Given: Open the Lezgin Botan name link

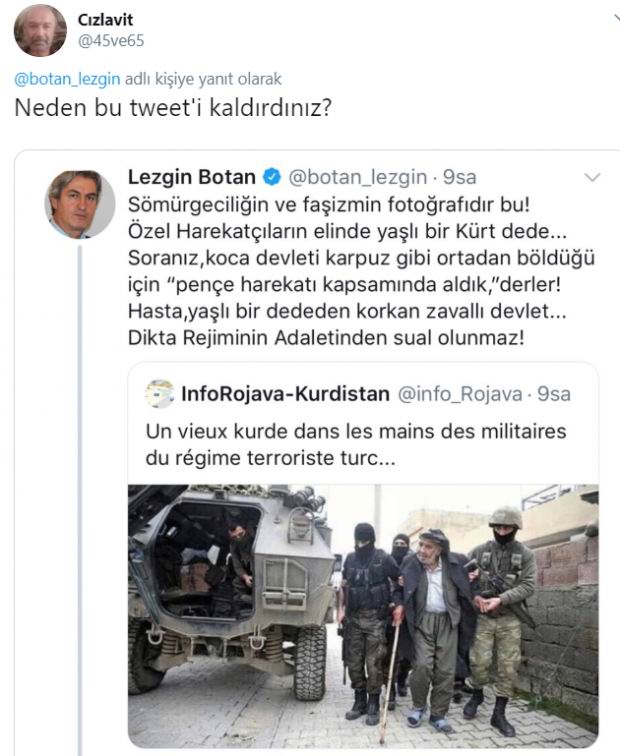Looking at the screenshot, I should pos(192,178).
